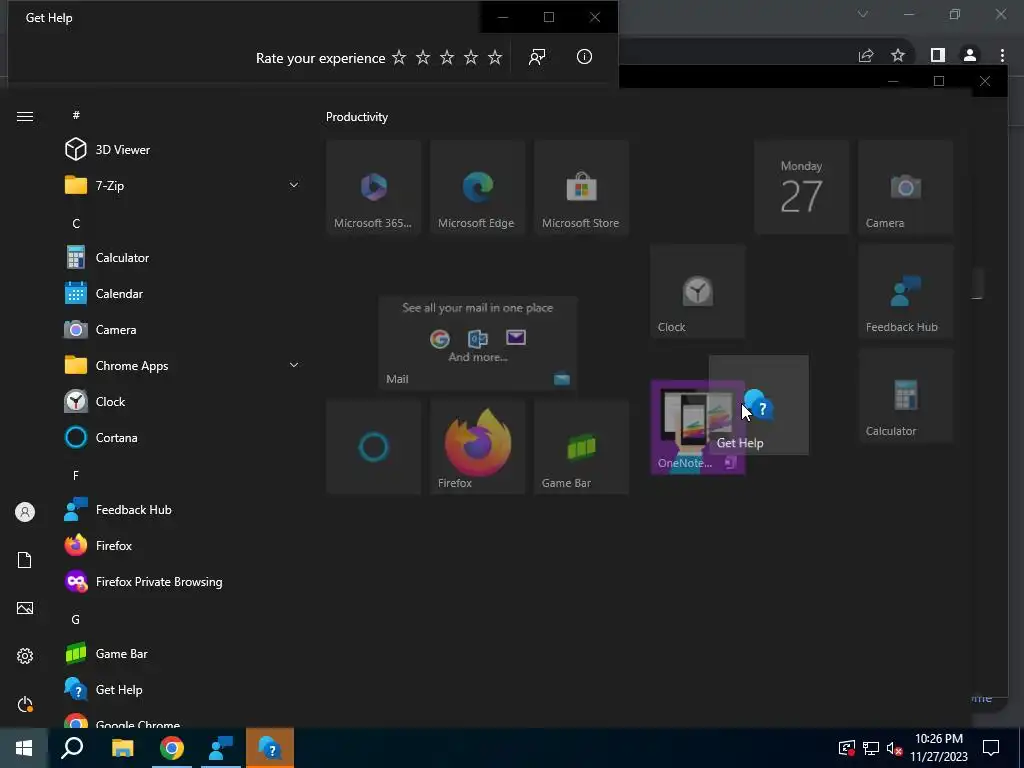Screen dimensions: 1024x768
Task: Expand the 7-Zip folder chevron
Action: click(x=294, y=185)
